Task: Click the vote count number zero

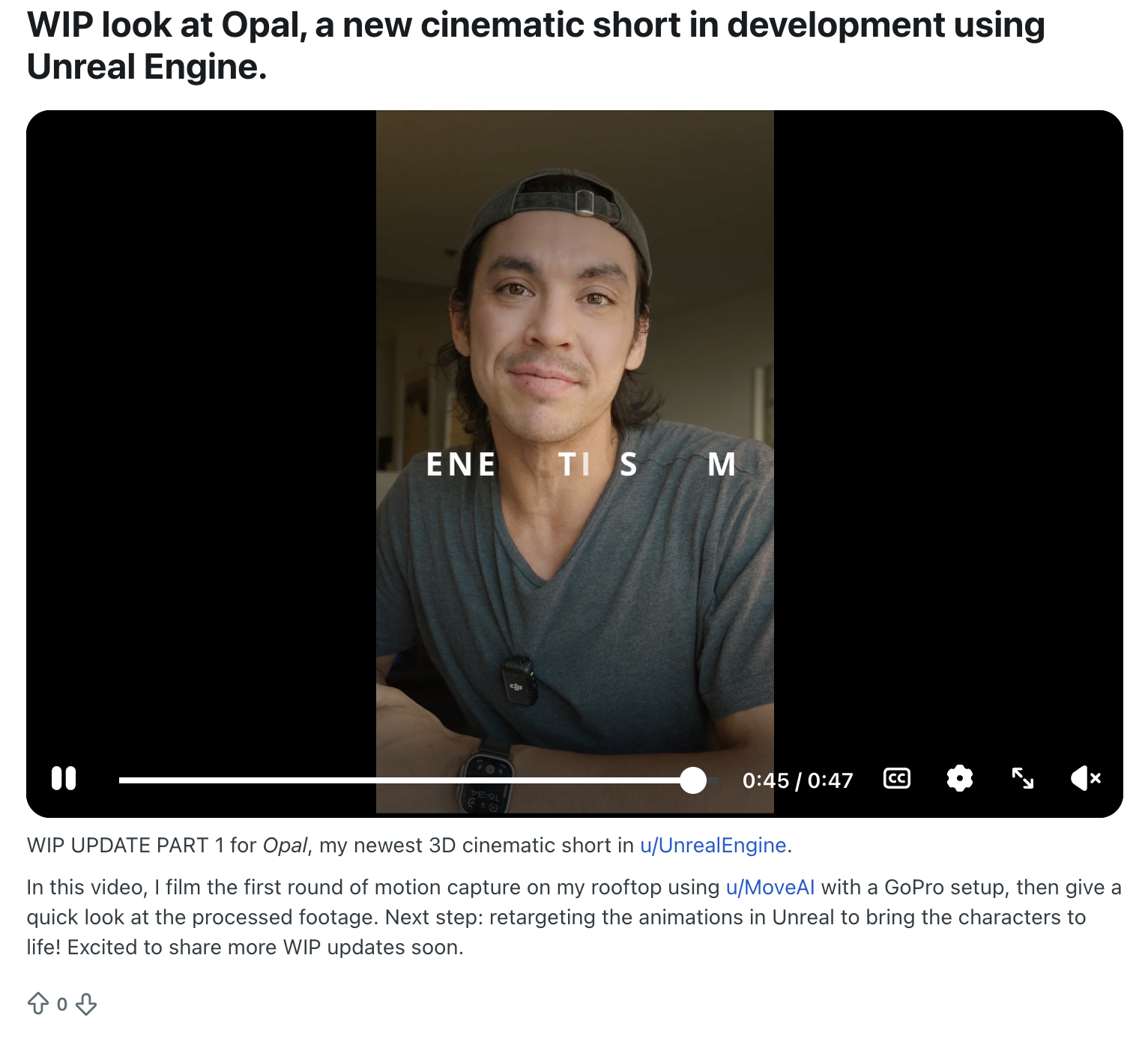Action: 62,1005
